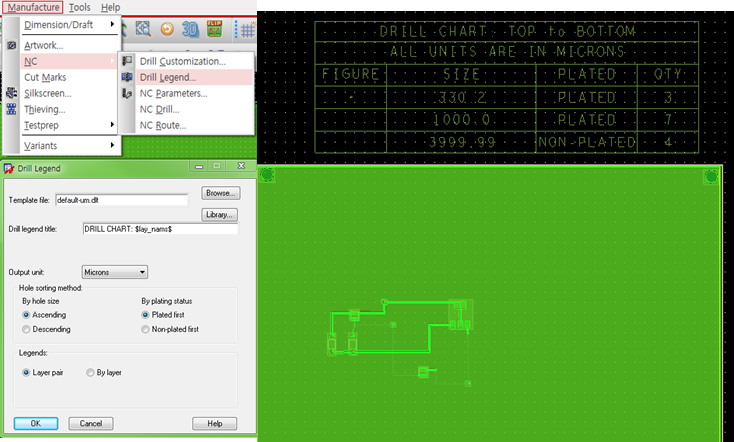Image resolution: width=734 pixels, height=442 pixels.
Task: Click the 3D viewer toolbar icon
Action: [x=190, y=29]
